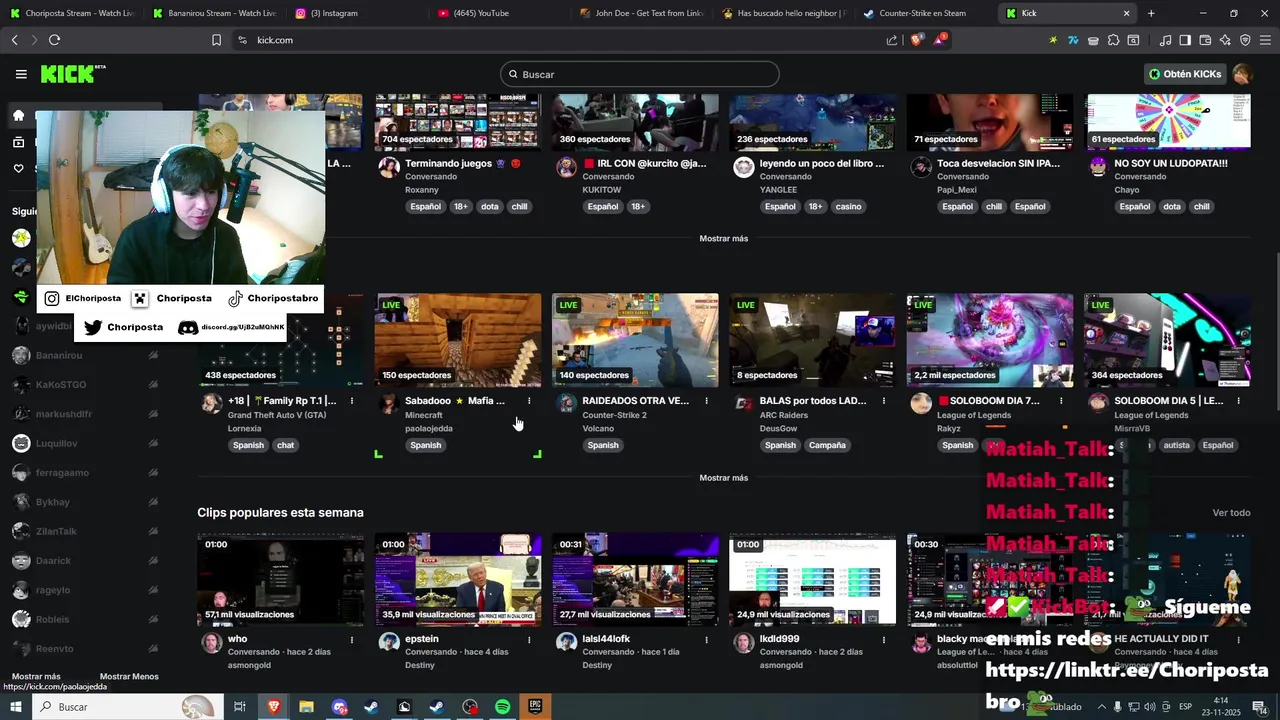
Task: Open Volcano channel link
Action: click(x=598, y=428)
